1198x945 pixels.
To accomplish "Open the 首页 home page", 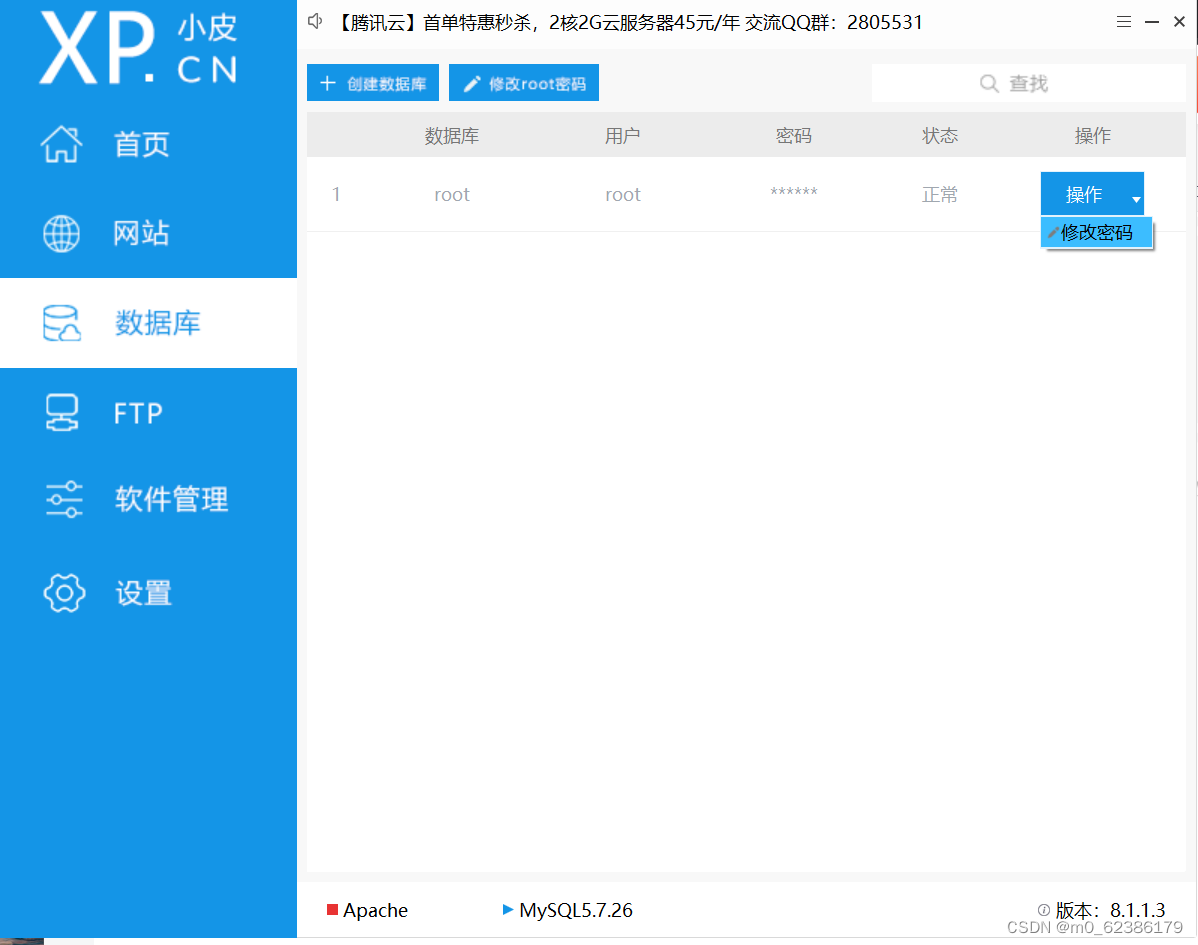I will coord(141,144).
